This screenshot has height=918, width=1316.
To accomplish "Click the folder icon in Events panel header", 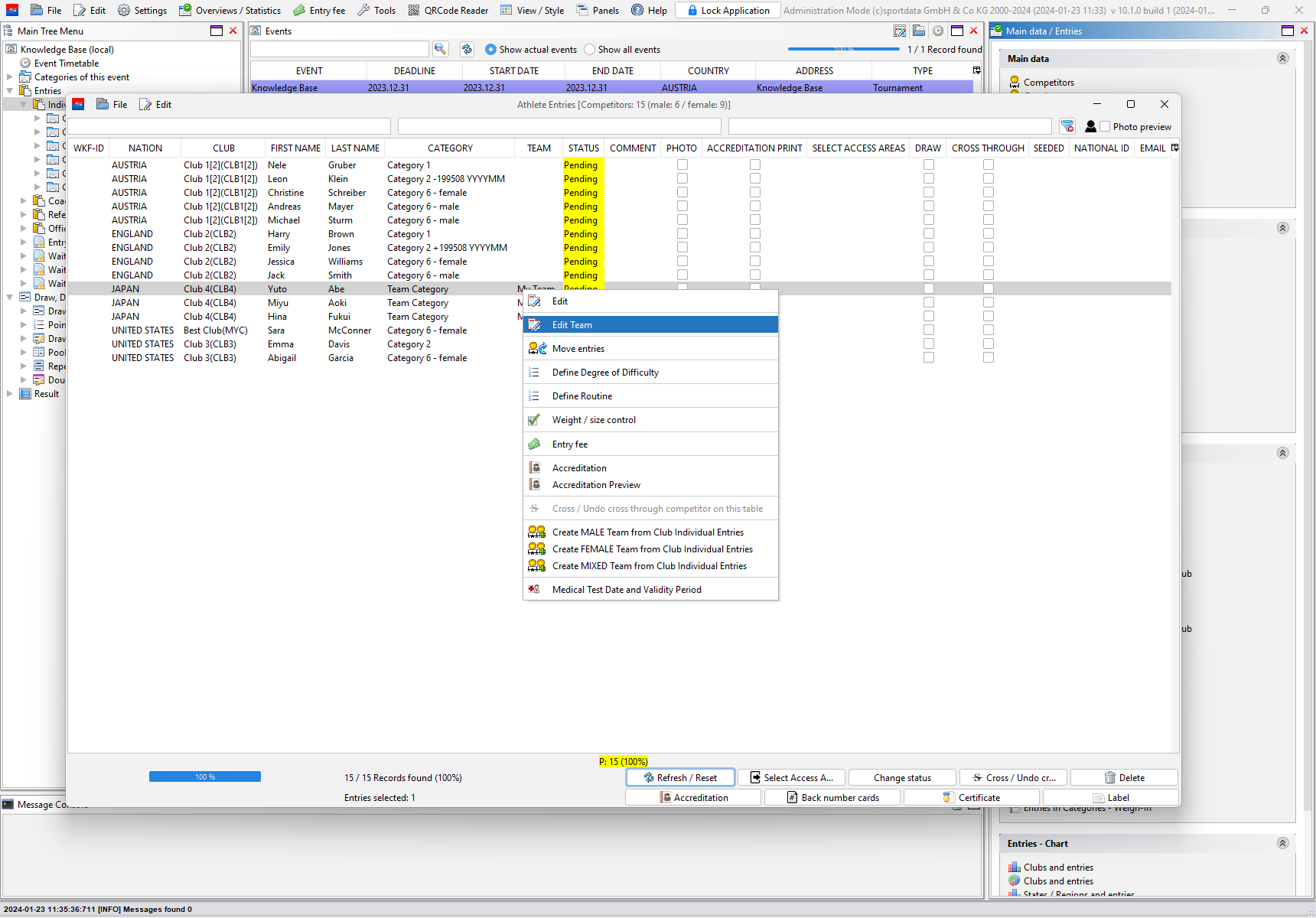I will [919, 31].
